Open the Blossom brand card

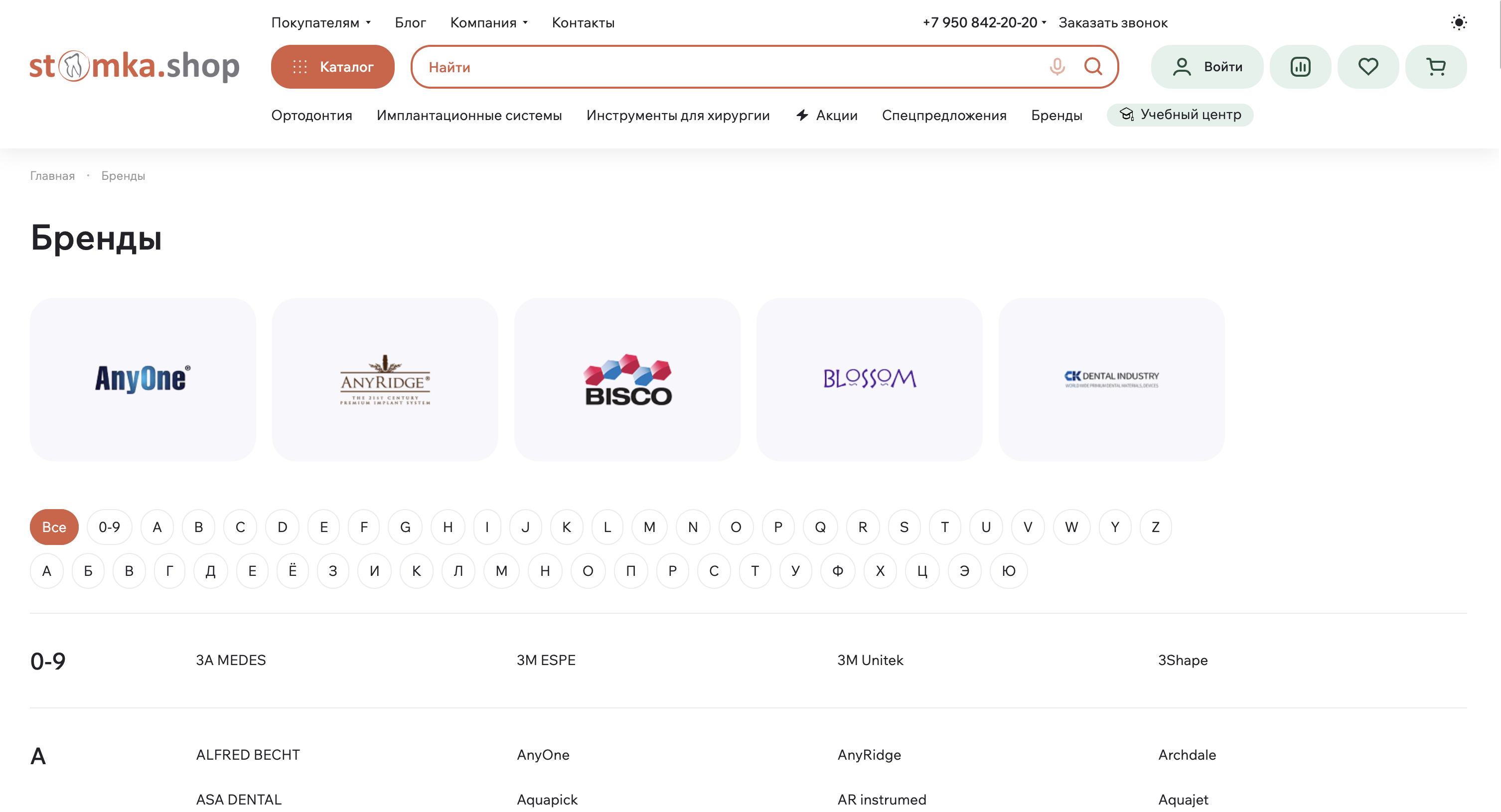(x=870, y=379)
